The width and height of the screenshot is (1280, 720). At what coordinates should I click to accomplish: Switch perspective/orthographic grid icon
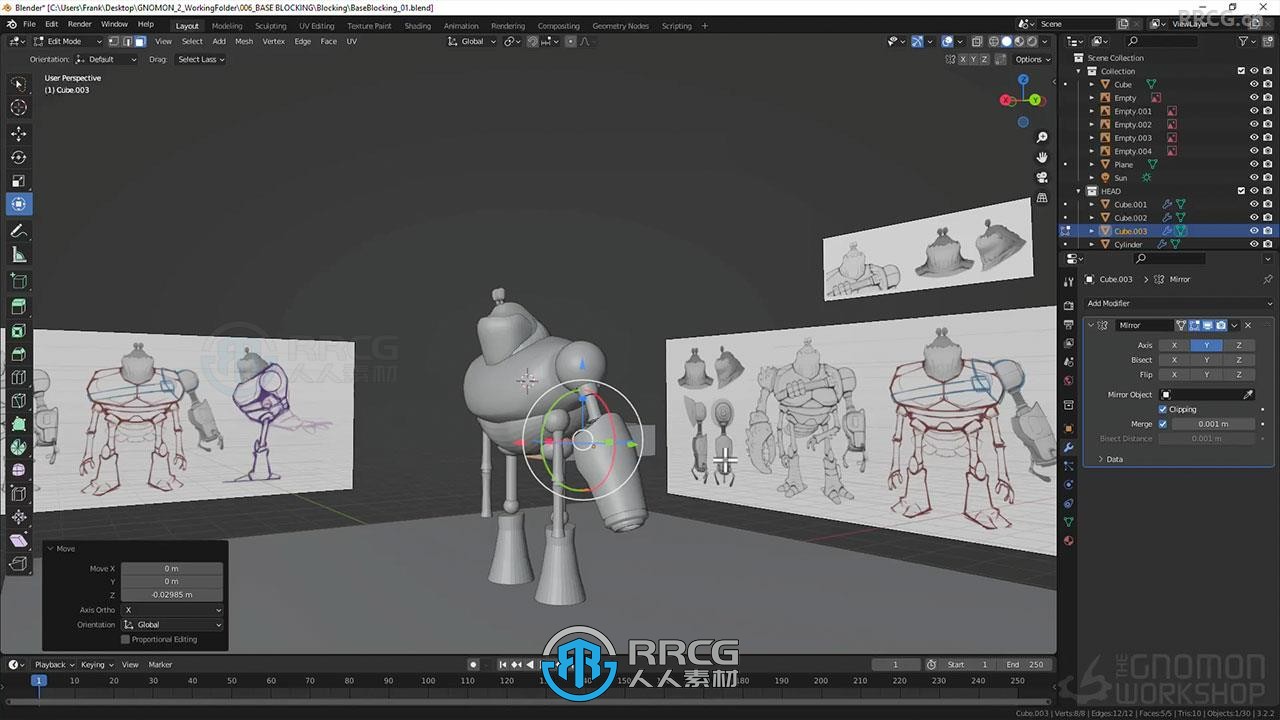1042,198
